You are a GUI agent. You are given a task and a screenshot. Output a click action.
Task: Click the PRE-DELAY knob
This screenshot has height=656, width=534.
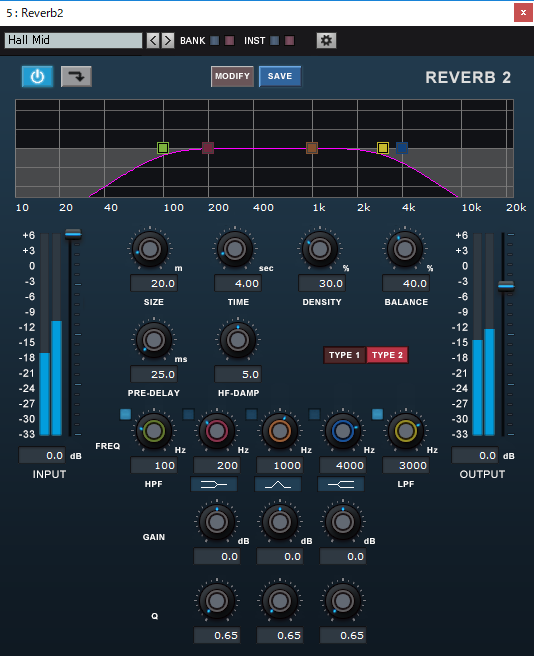[x=154, y=340]
